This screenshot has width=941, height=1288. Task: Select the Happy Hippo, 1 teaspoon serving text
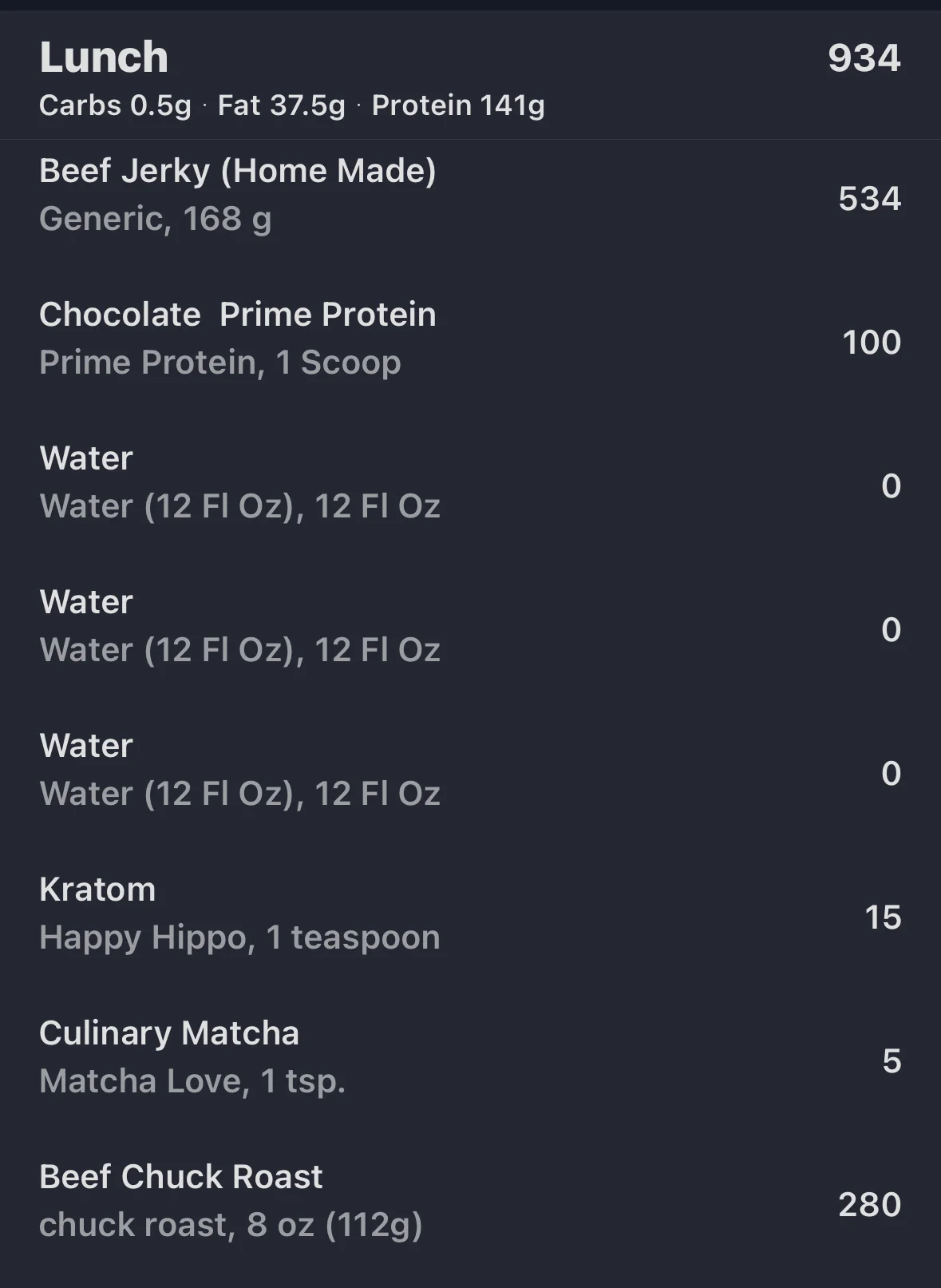point(239,938)
